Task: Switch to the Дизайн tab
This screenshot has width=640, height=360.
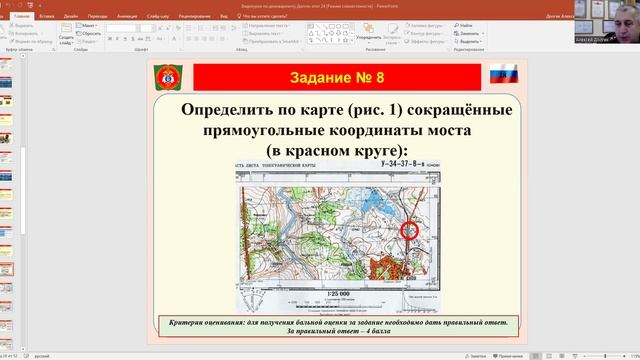Action: pyautogui.click(x=71, y=16)
